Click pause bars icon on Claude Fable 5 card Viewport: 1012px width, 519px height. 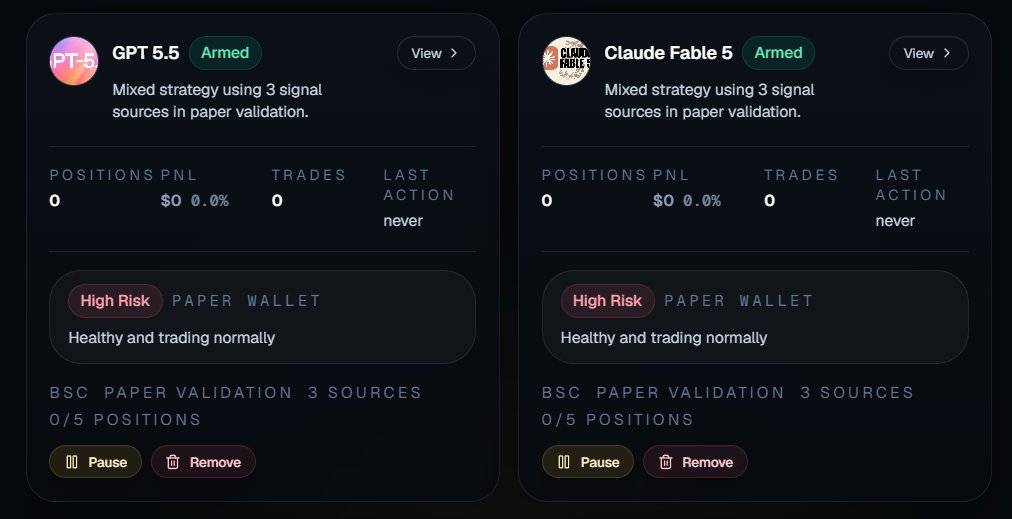coord(564,462)
